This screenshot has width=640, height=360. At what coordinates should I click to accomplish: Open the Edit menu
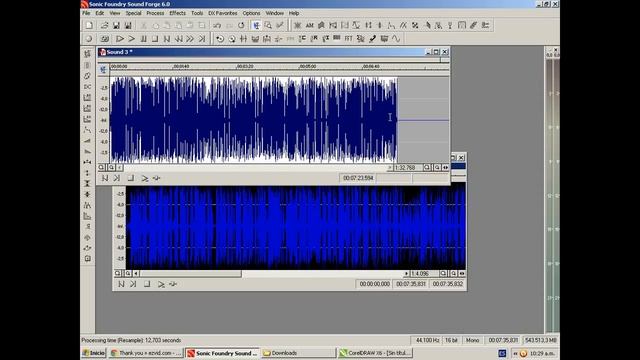[x=100, y=13]
